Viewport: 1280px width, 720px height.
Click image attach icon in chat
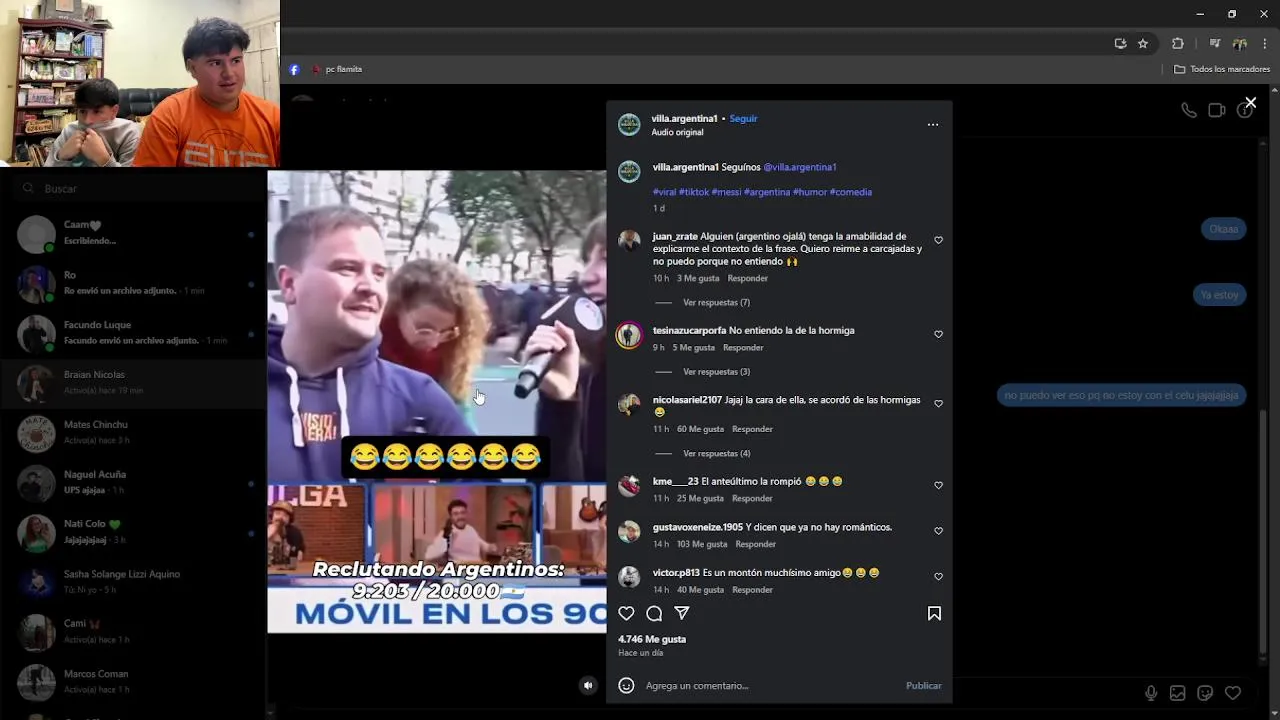1178,693
